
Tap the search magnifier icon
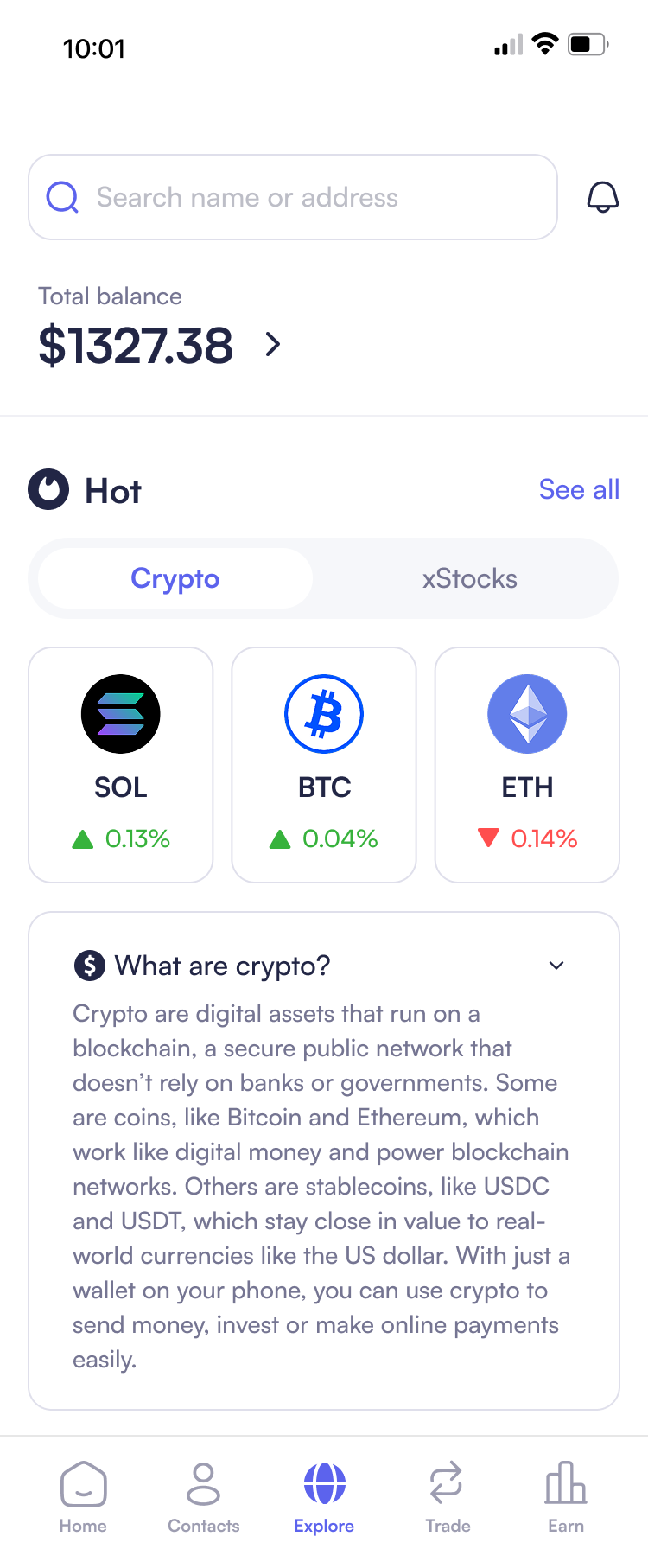(x=62, y=197)
